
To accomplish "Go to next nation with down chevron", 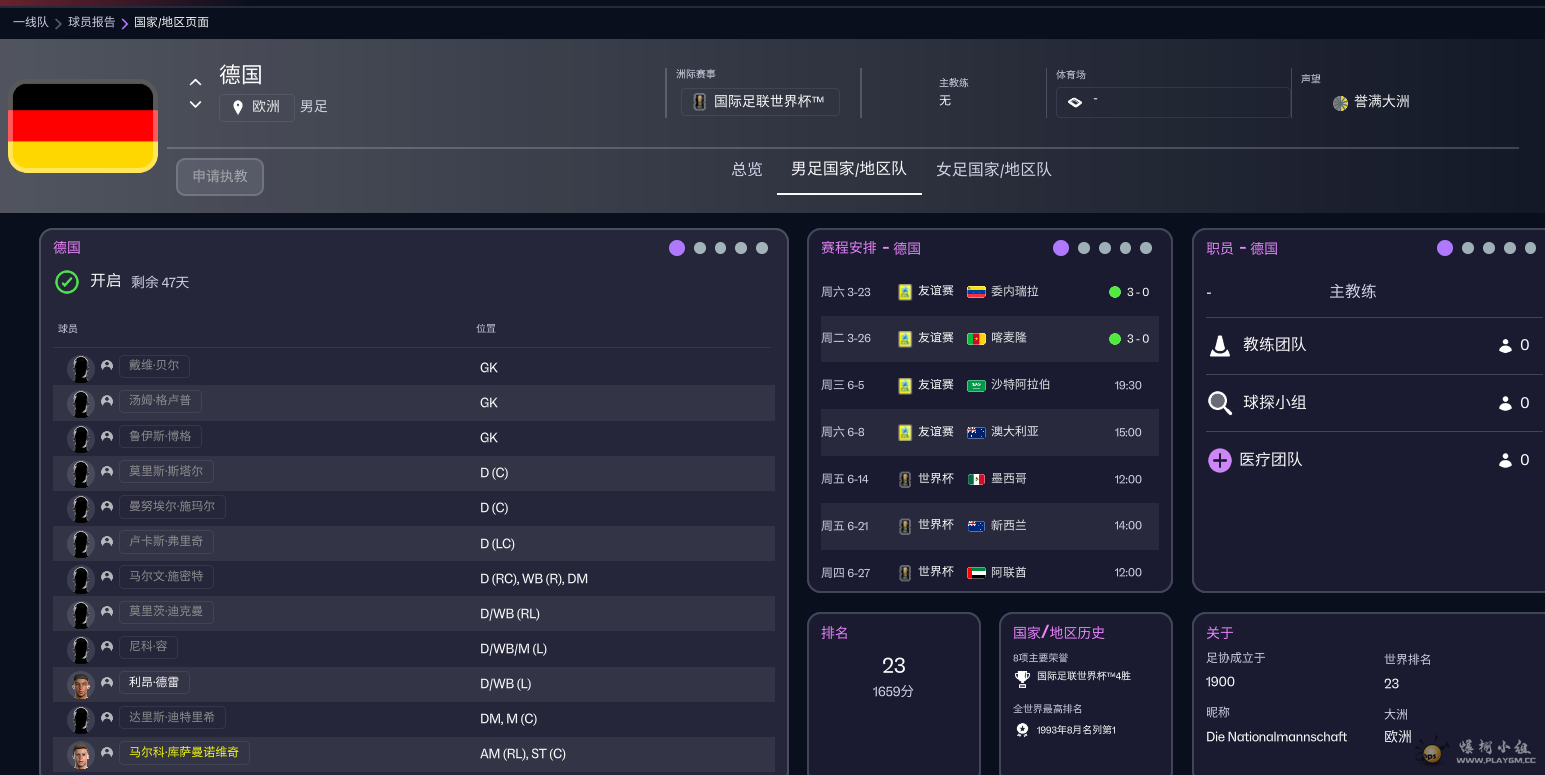I will [x=196, y=105].
